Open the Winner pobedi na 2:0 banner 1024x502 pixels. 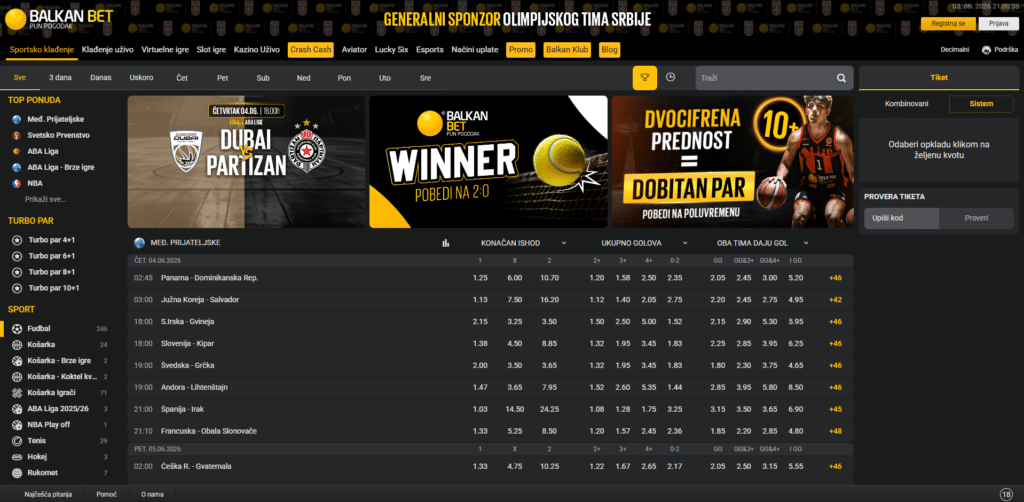coord(488,162)
